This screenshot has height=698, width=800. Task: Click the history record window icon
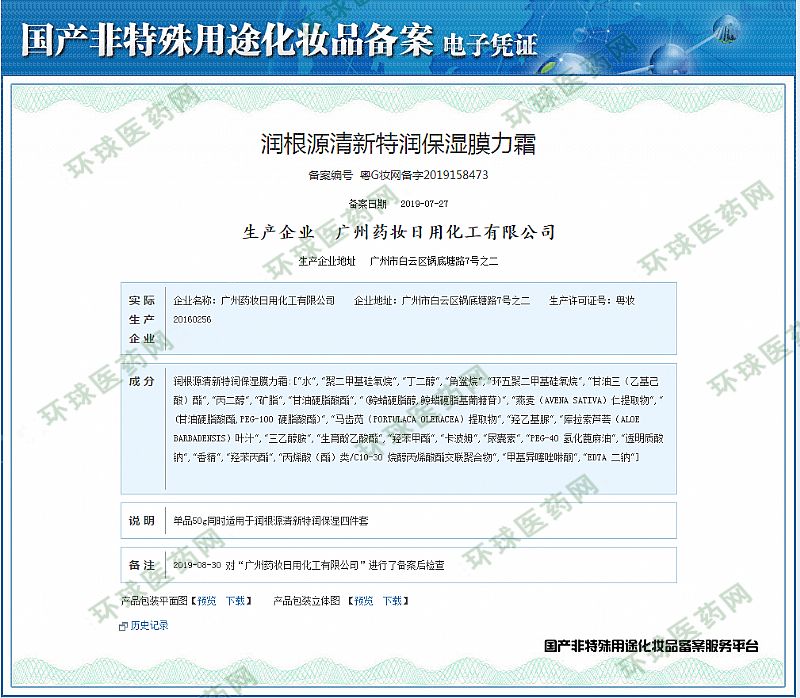(124, 625)
